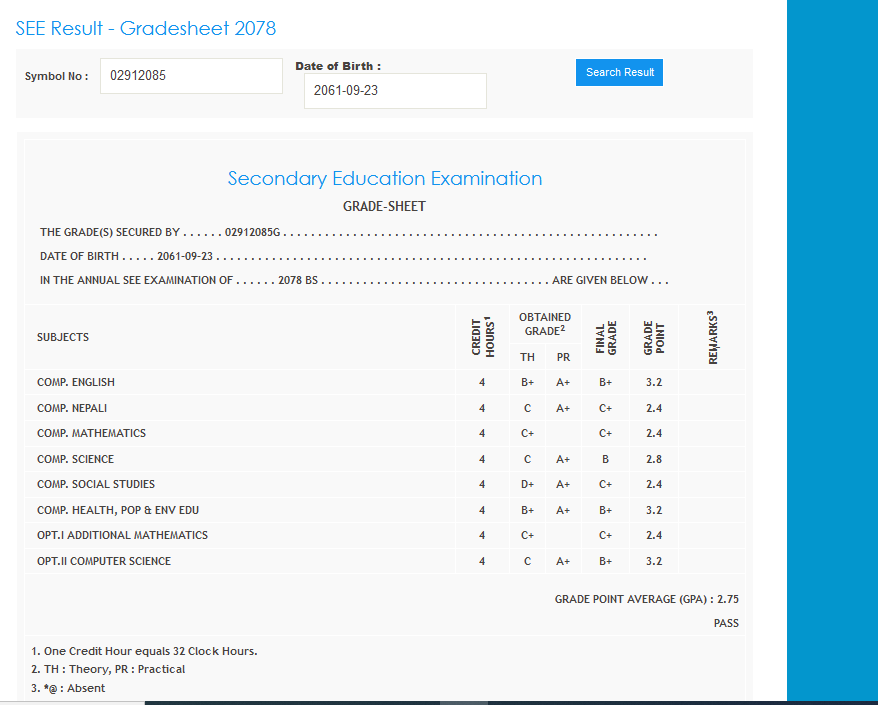Click the OPT.I ADDITIONAL MATHEMATICS subject name
The image size is (878, 705).
122,535
